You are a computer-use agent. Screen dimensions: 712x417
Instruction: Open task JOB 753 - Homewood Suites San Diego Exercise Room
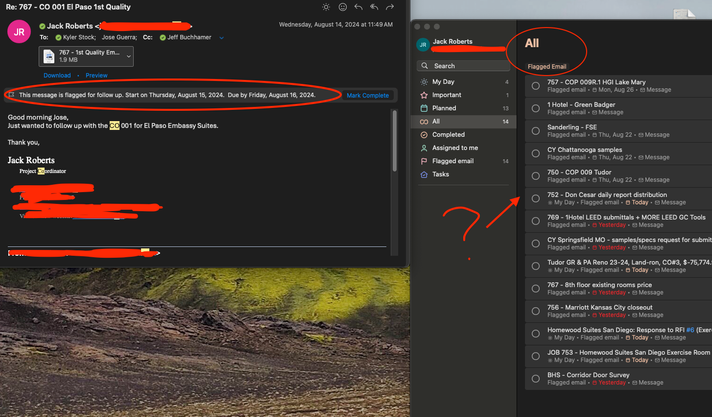coord(618,356)
